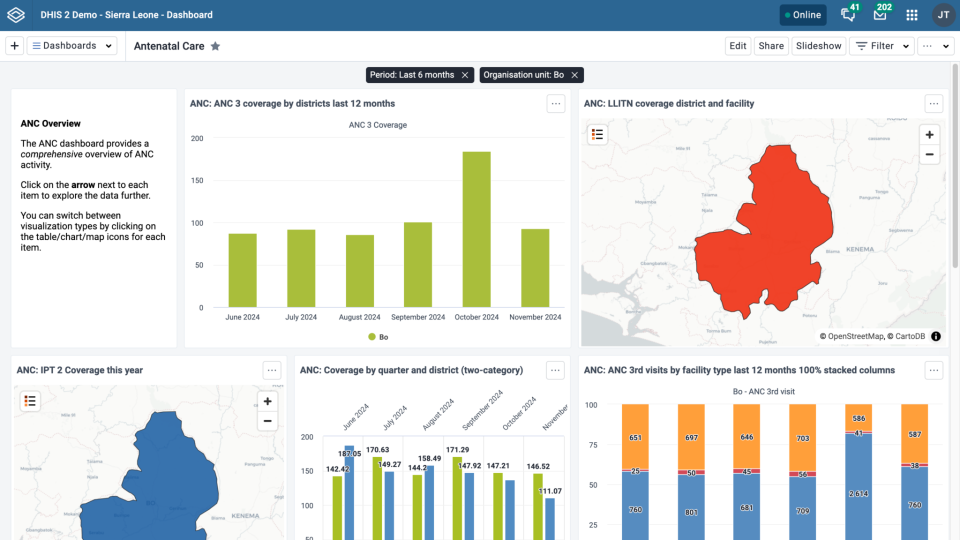The image size is (960, 540).
Task: Open ANC 3 coverage chart options menu
Action: 555,103
